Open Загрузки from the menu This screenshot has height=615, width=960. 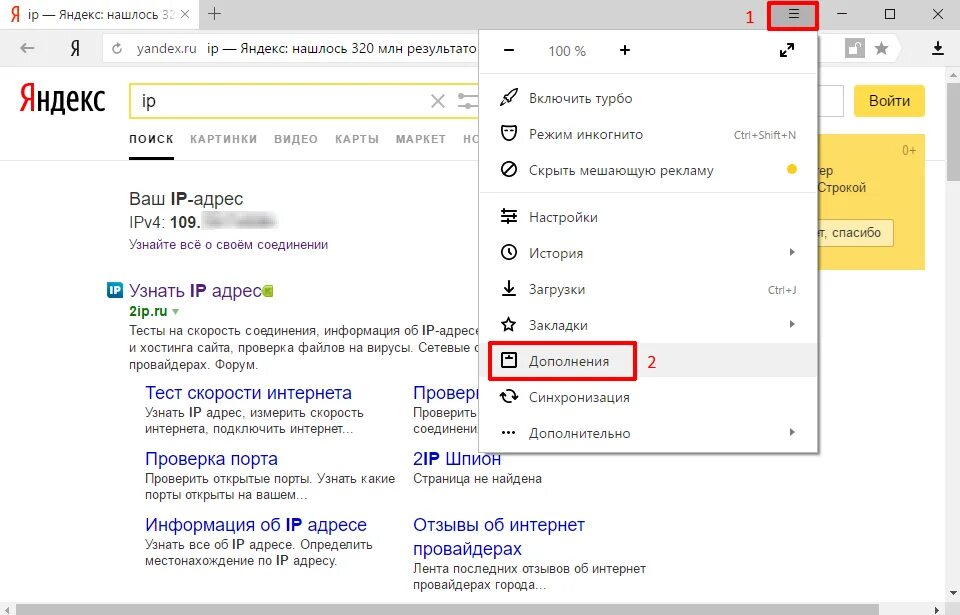click(648, 289)
